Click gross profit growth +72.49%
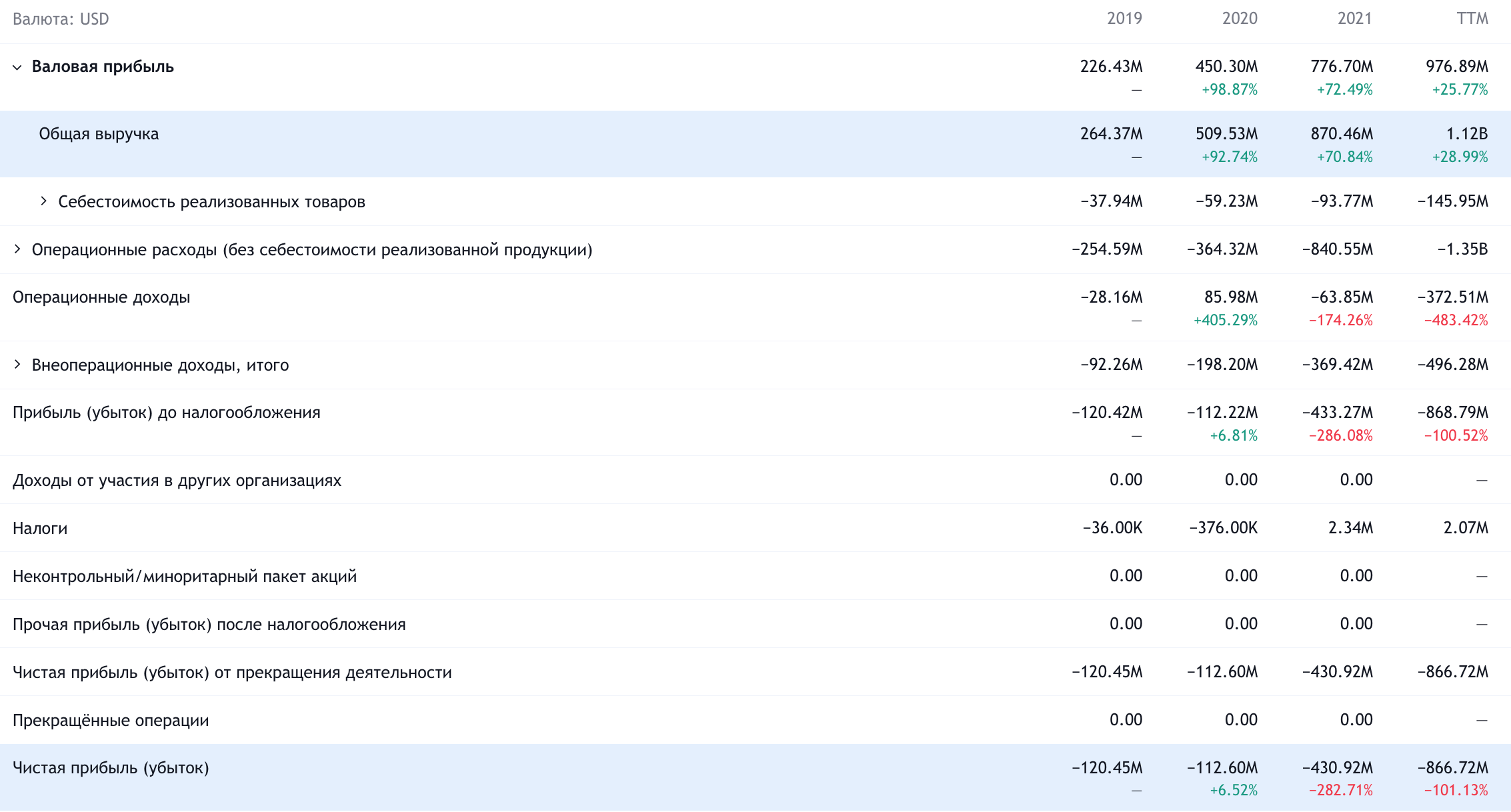This screenshot has height=812, width=1511. coord(1345,89)
